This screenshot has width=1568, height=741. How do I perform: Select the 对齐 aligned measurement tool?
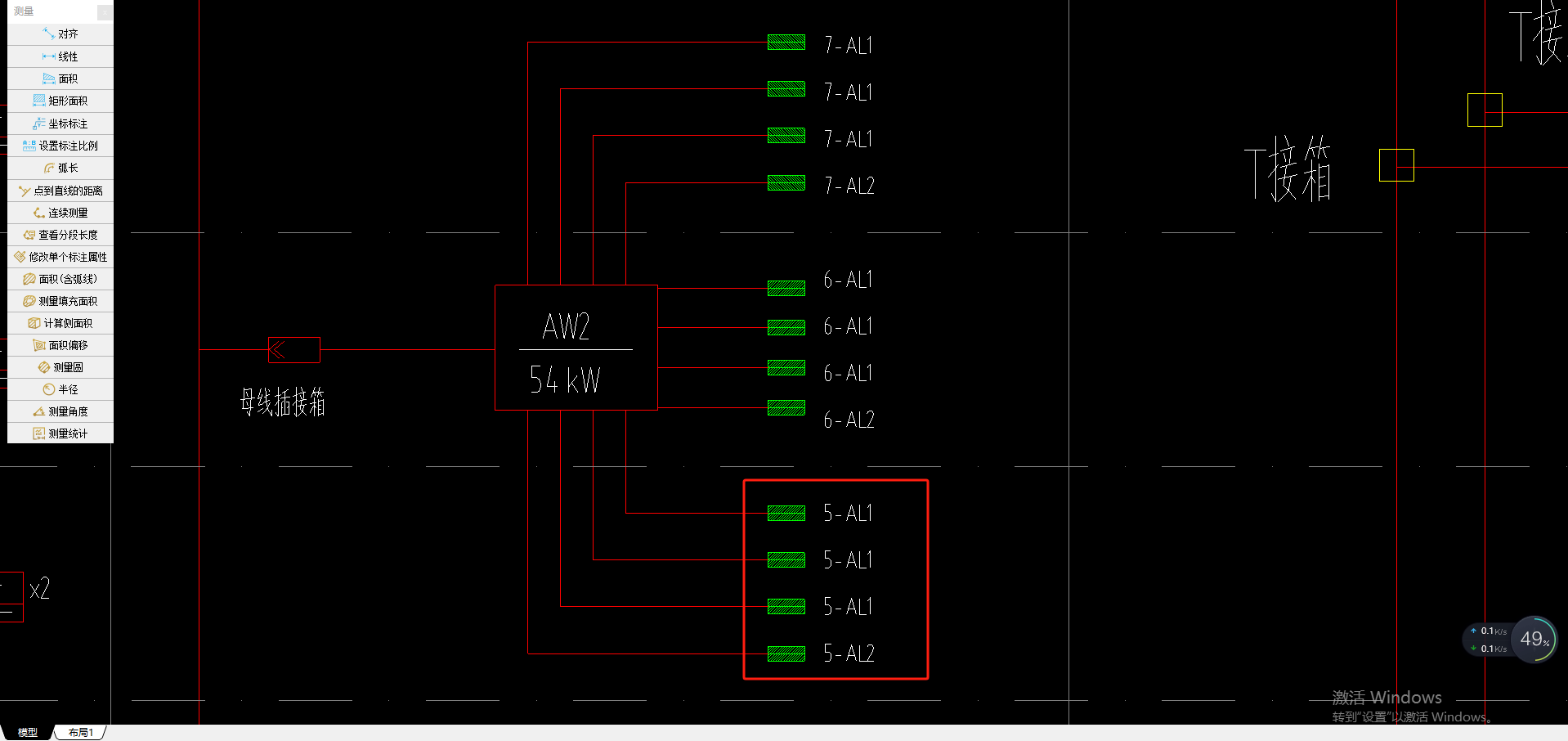coord(60,34)
